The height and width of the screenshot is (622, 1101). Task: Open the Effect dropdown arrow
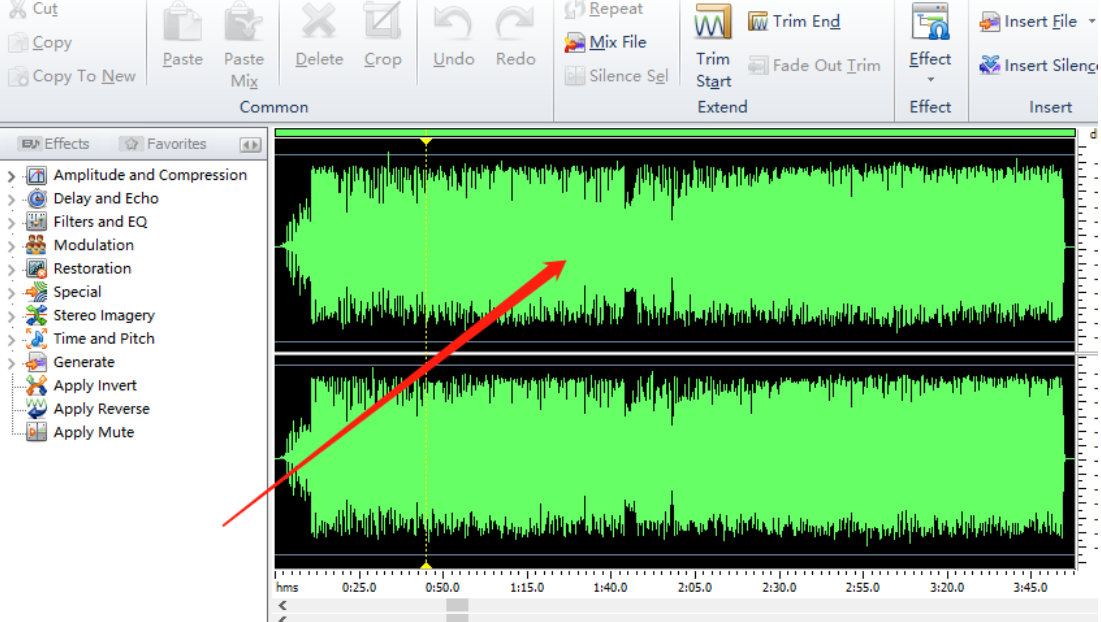click(x=930, y=79)
